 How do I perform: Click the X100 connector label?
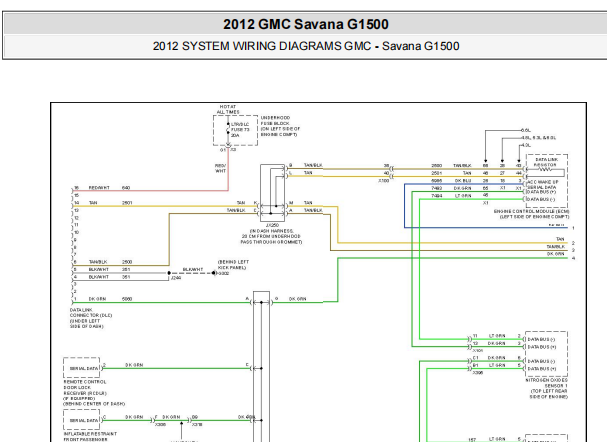(x=383, y=181)
